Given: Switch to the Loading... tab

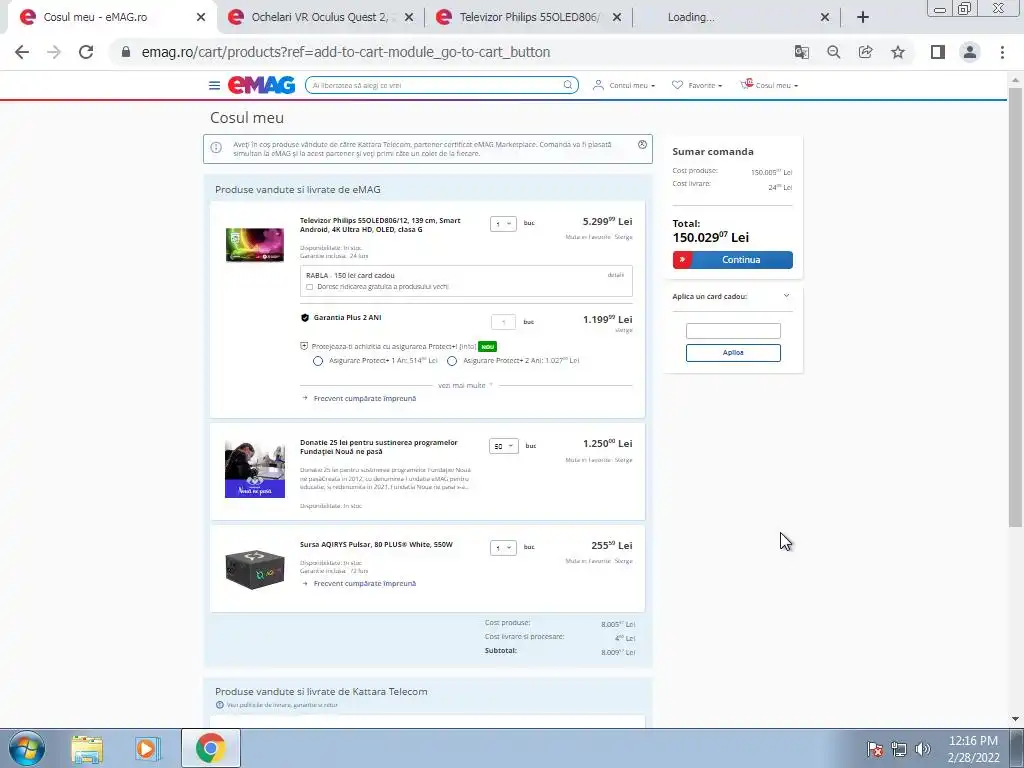Looking at the screenshot, I should (691, 18).
